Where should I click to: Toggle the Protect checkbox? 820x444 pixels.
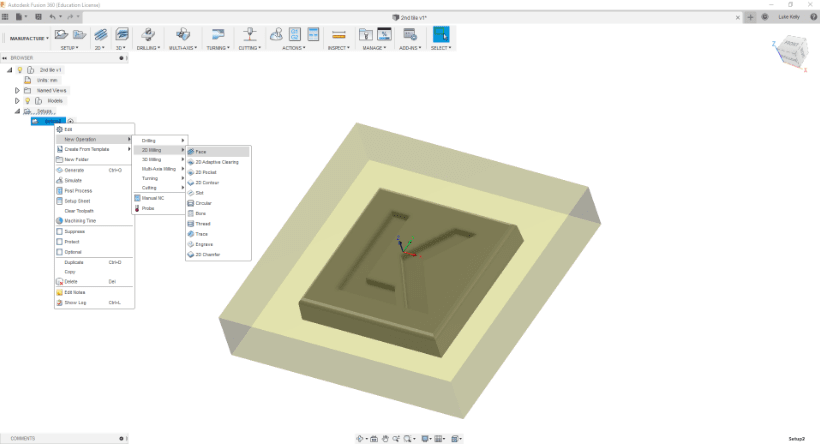pos(59,241)
